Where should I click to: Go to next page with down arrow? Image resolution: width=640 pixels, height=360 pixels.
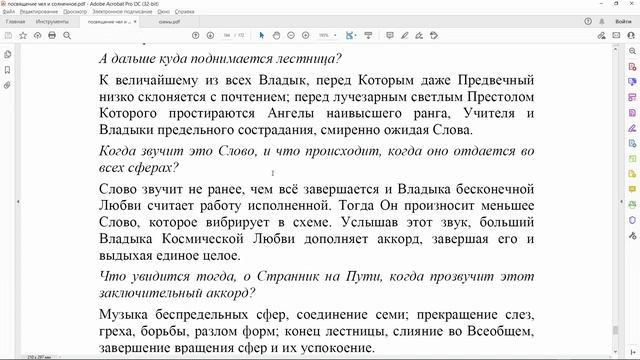(210, 36)
